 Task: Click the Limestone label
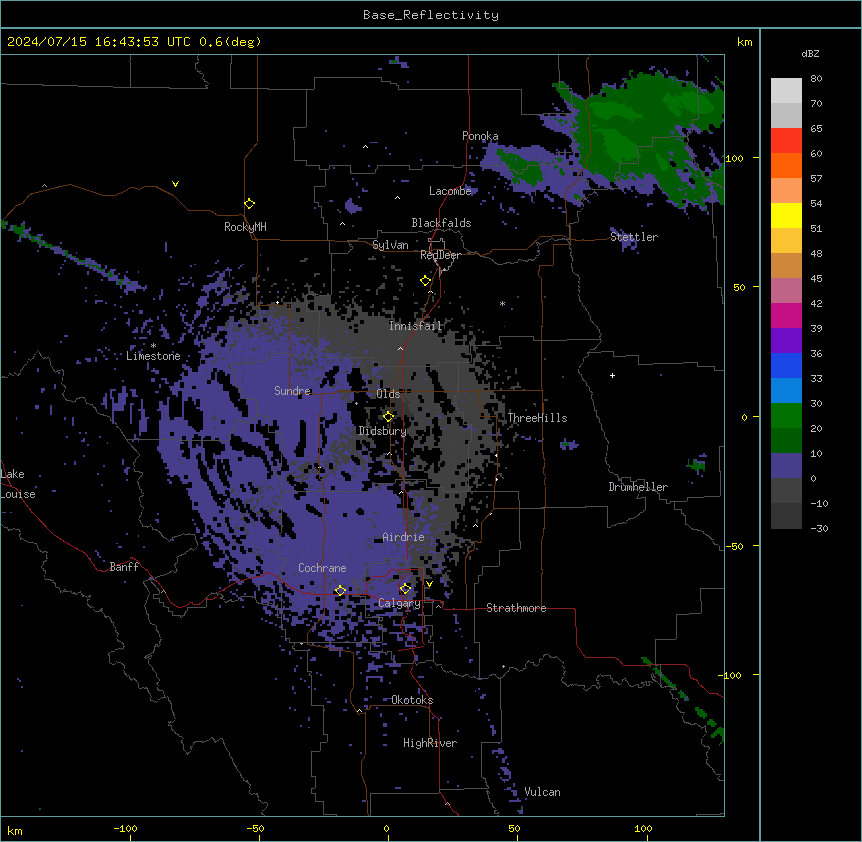[153, 356]
